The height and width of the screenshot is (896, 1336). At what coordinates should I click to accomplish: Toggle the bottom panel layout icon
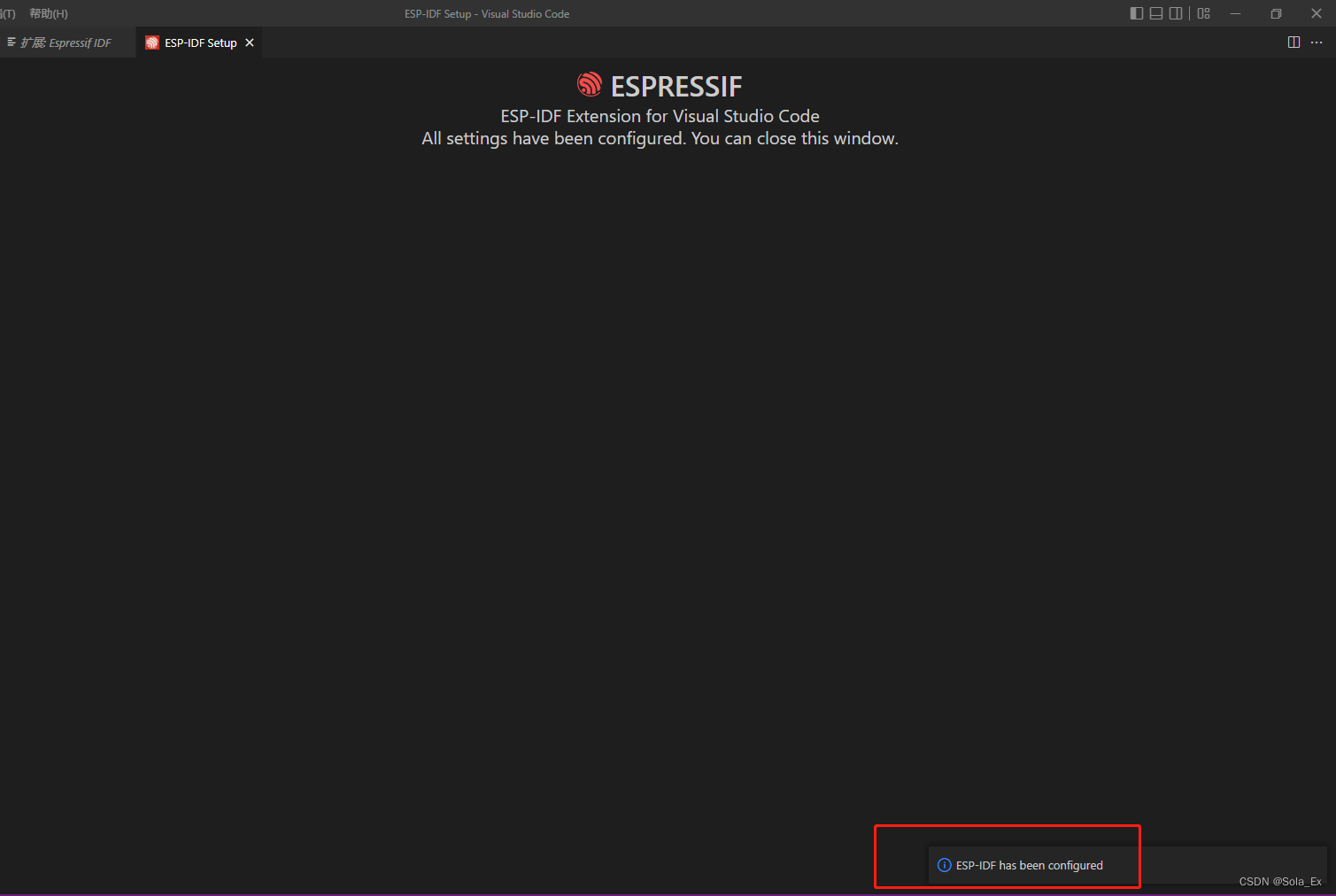point(1156,13)
